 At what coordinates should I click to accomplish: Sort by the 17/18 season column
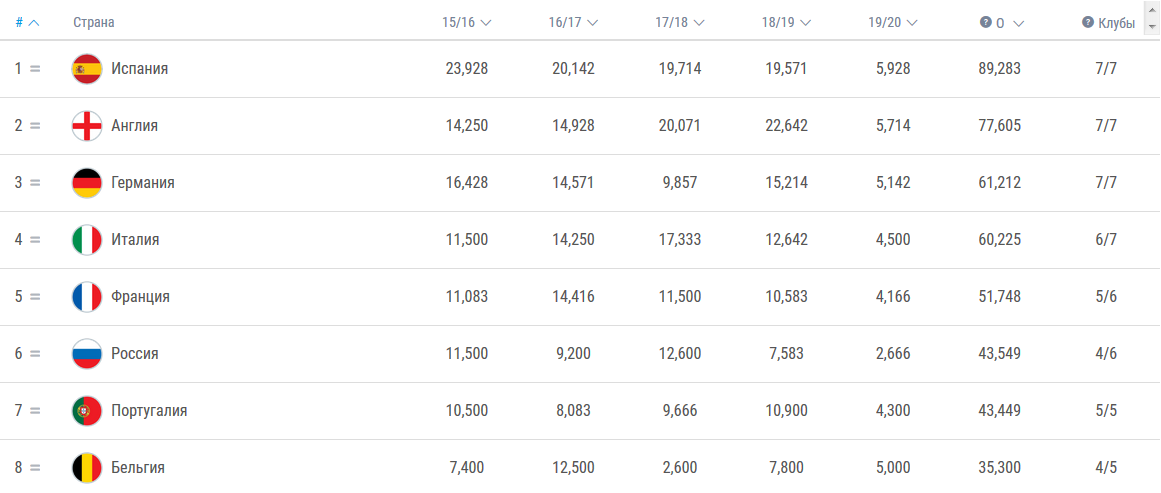[680, 22]
